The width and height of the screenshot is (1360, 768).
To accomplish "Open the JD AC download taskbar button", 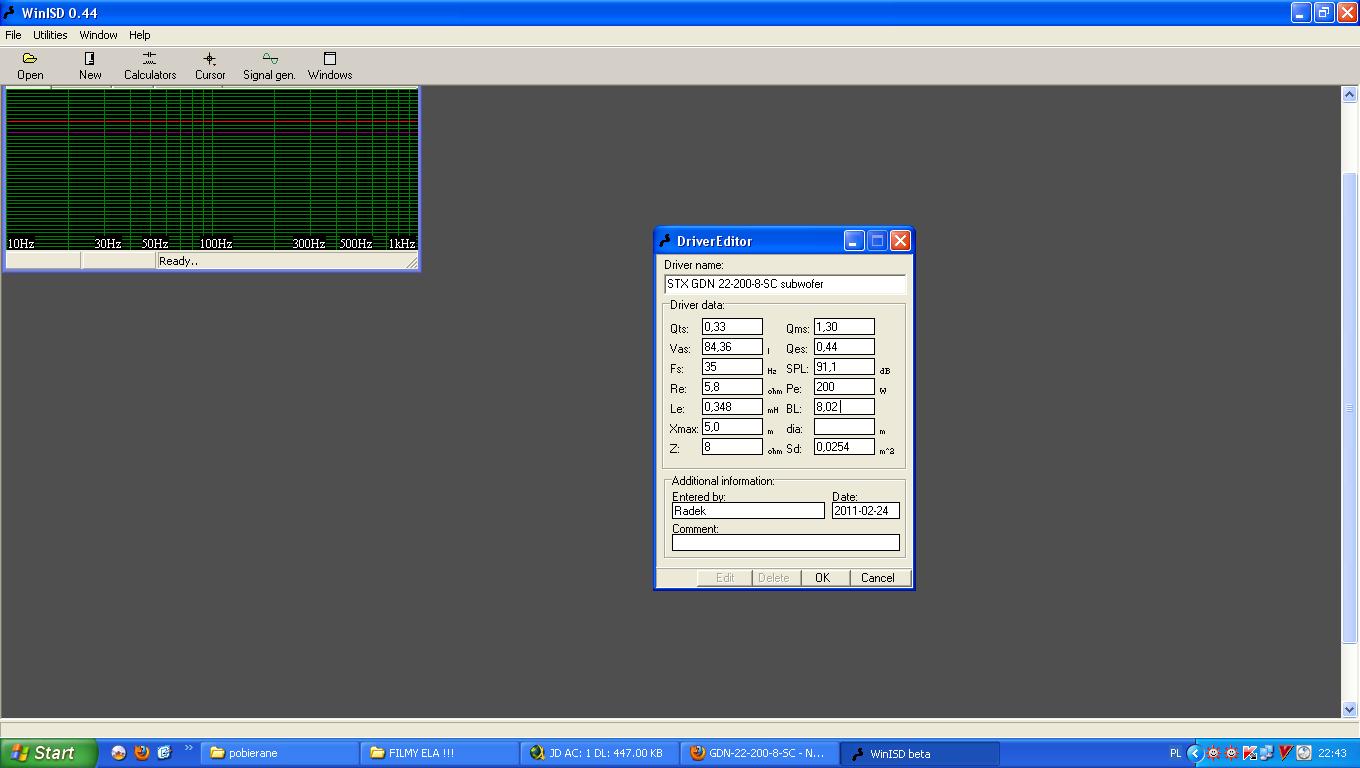I will tap(599, 753).
